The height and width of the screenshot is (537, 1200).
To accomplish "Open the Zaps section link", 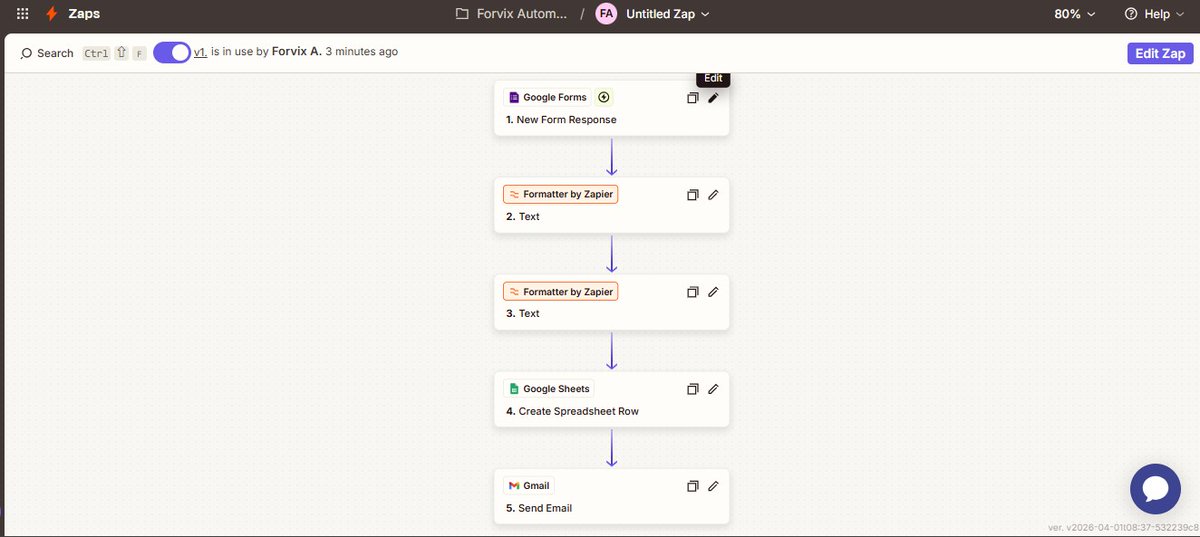I will pos(83,14).
